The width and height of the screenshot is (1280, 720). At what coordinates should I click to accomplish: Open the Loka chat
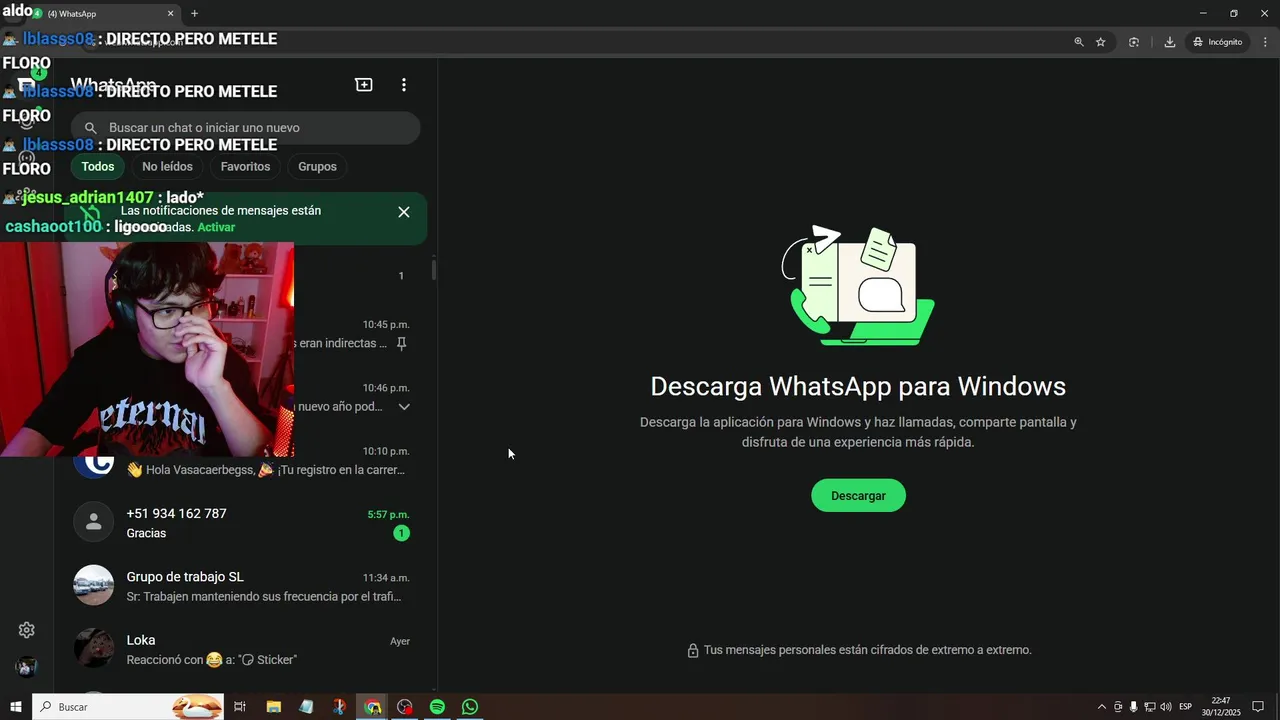(x=246, y=649)
